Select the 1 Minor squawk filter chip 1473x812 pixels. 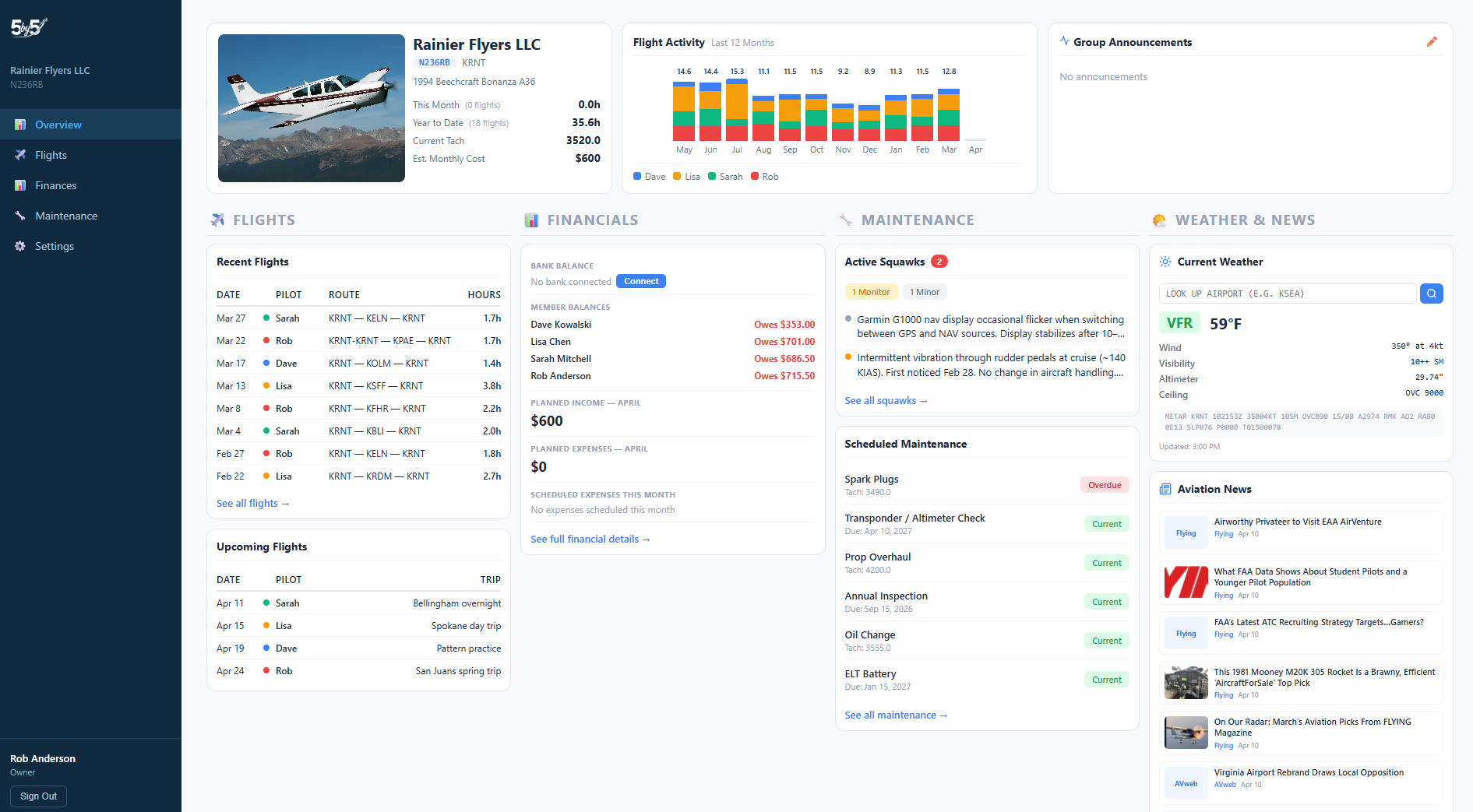pyautogui.click(x=924, y=291)
